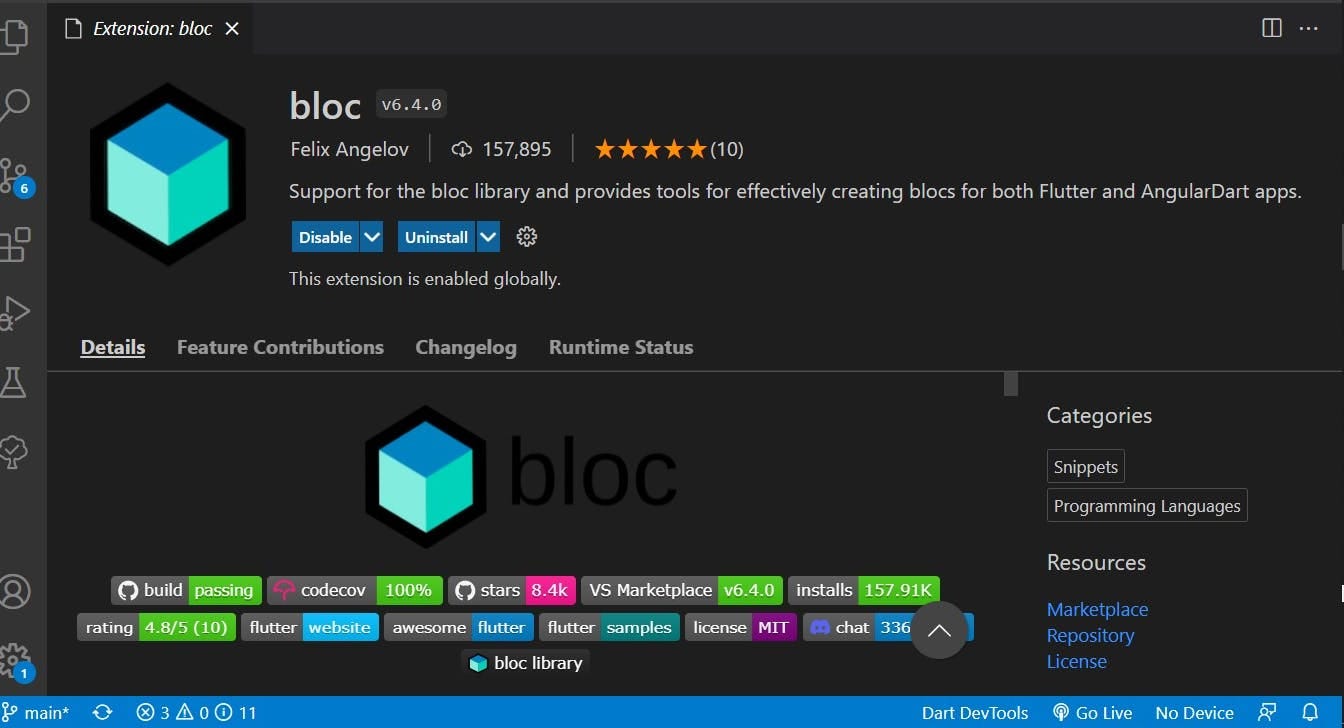Open the feedback icon in status bar
Image resolution: width=1344 pixels, height=728 pixels.
coord(1267,713)
